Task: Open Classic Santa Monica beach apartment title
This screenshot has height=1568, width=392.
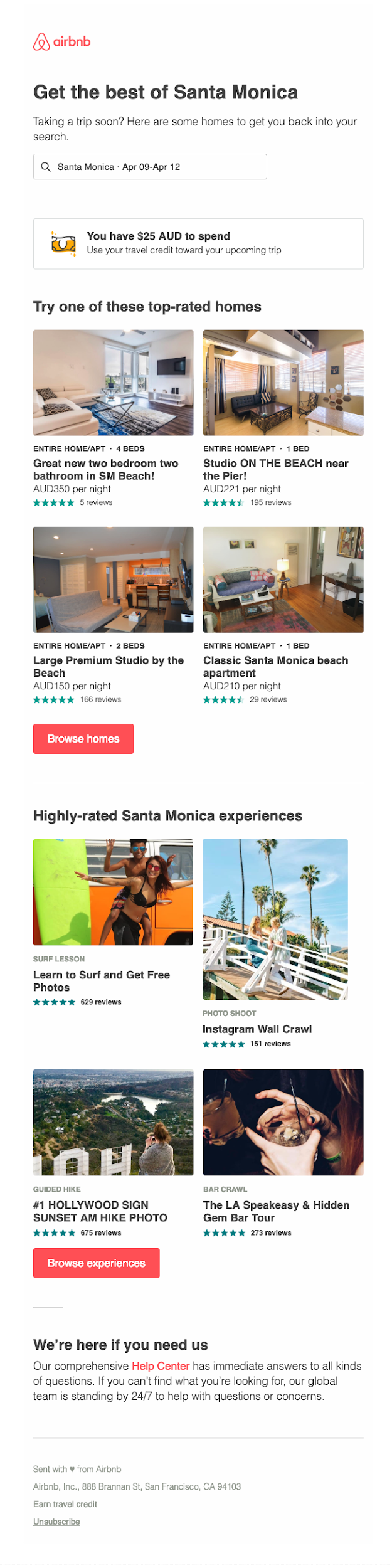Action: pyautogui.click(x=275, y=666)
